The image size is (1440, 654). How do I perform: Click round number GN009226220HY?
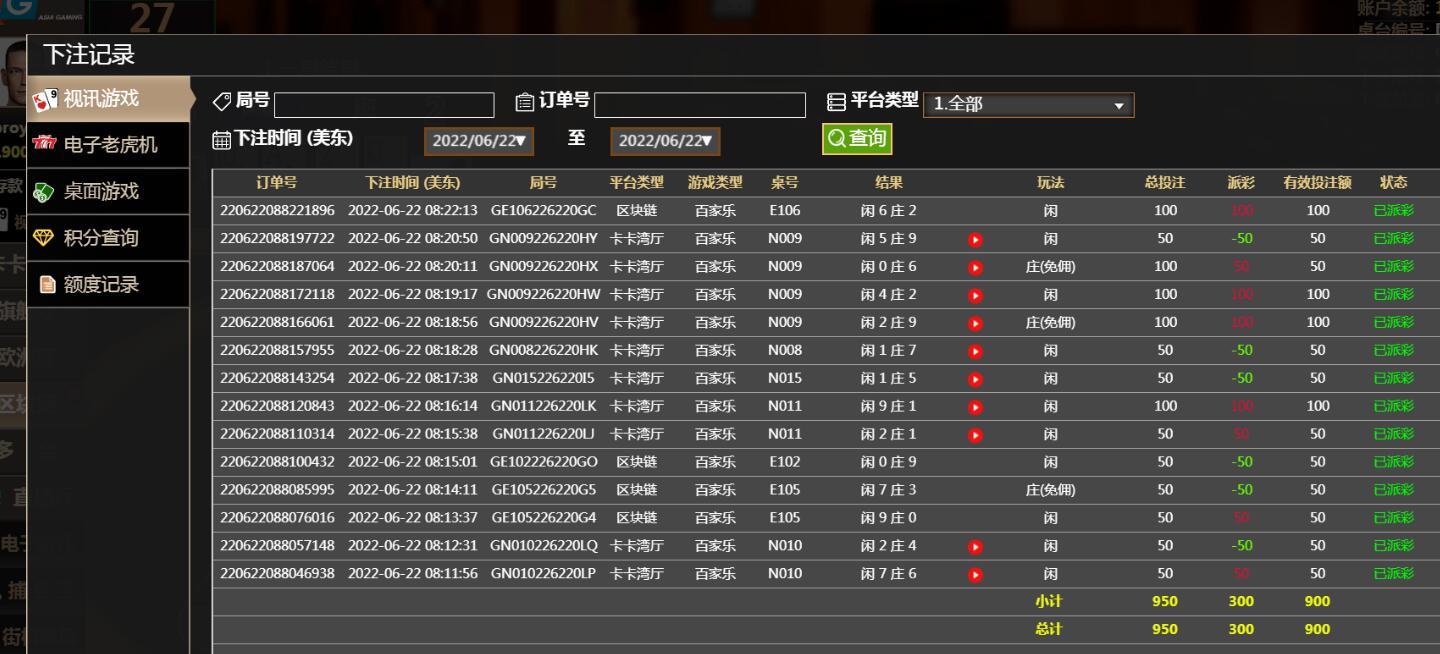pos(543,239)
